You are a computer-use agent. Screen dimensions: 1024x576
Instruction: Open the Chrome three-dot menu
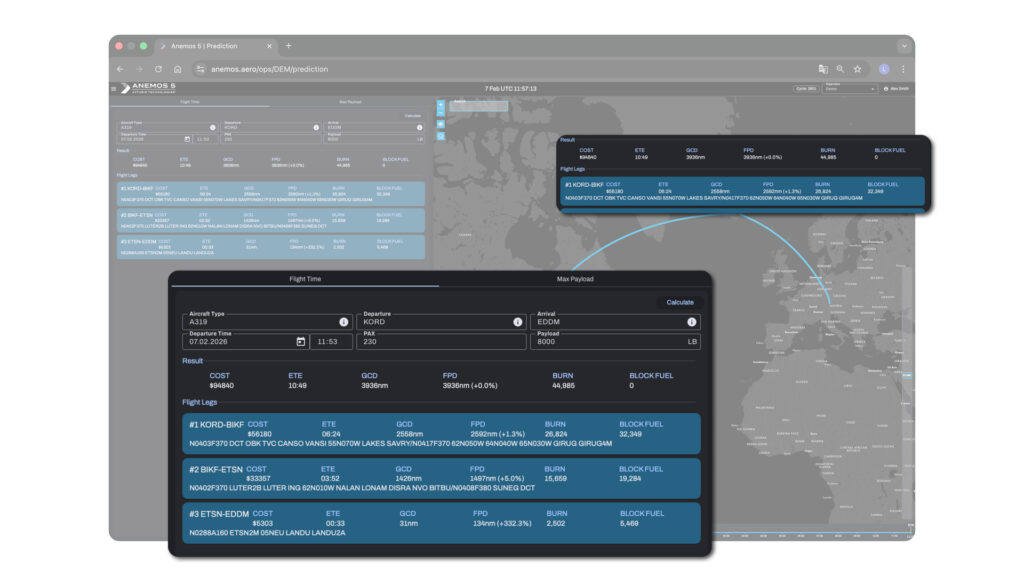point(903,69)
